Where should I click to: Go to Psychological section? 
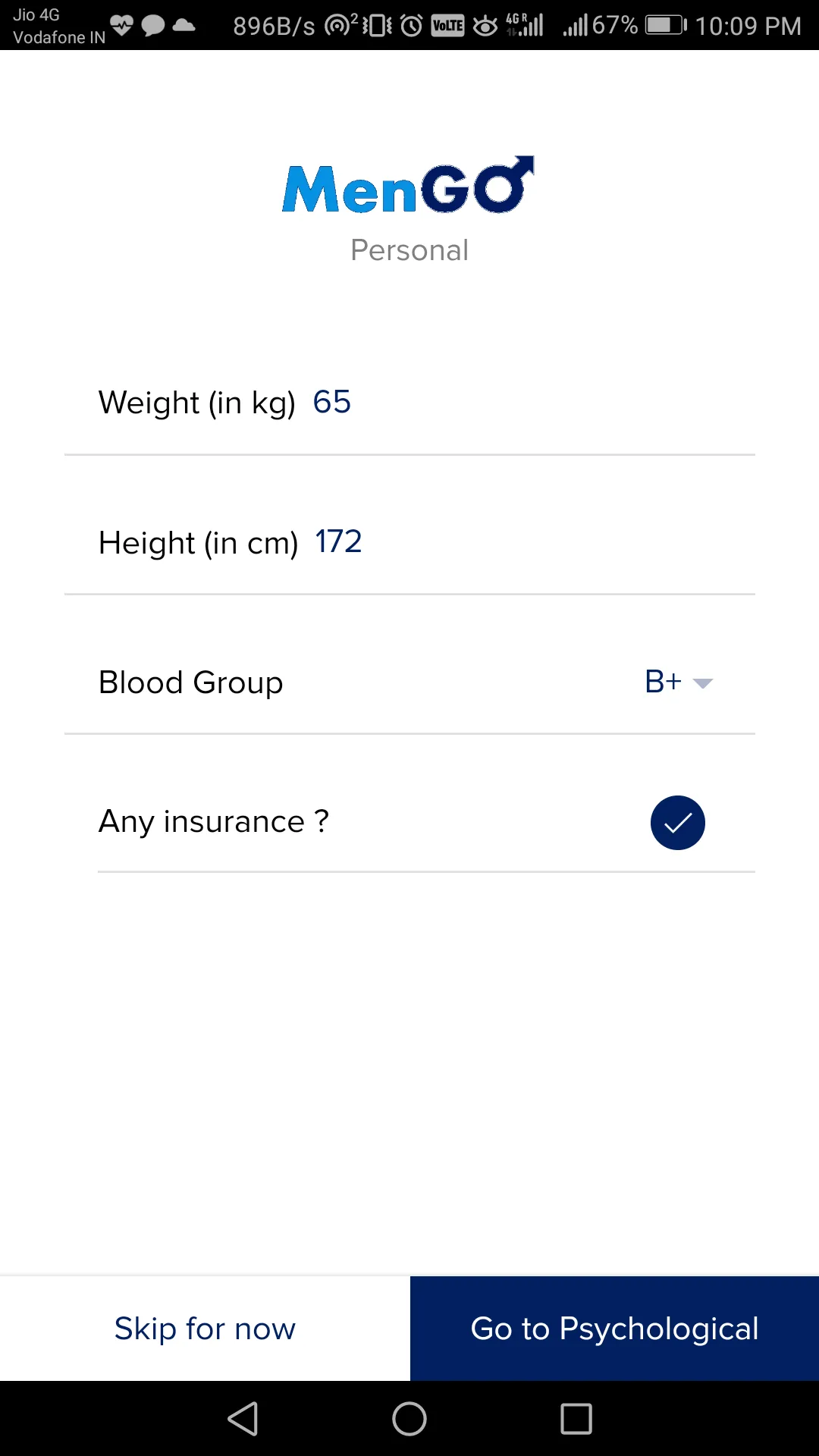614,1329
